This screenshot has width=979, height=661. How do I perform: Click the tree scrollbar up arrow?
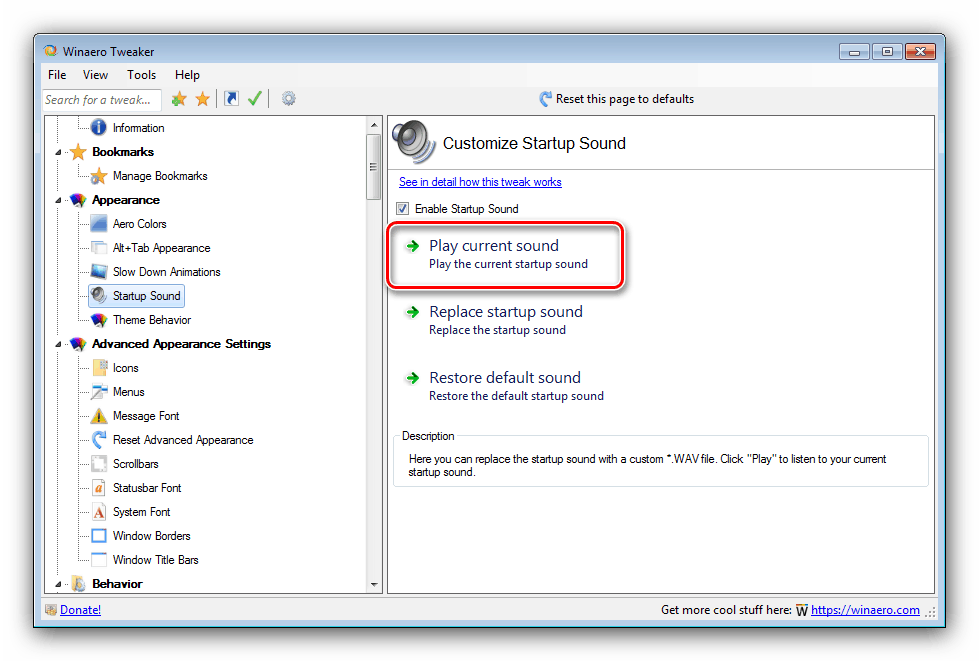(373, 125)
